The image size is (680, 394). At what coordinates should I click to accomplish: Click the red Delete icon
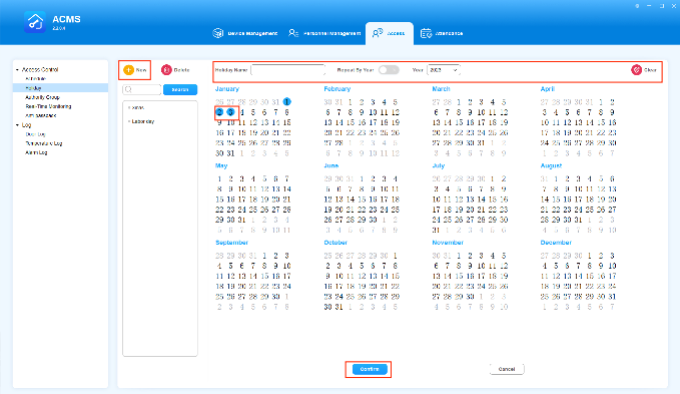click(166, 70)
